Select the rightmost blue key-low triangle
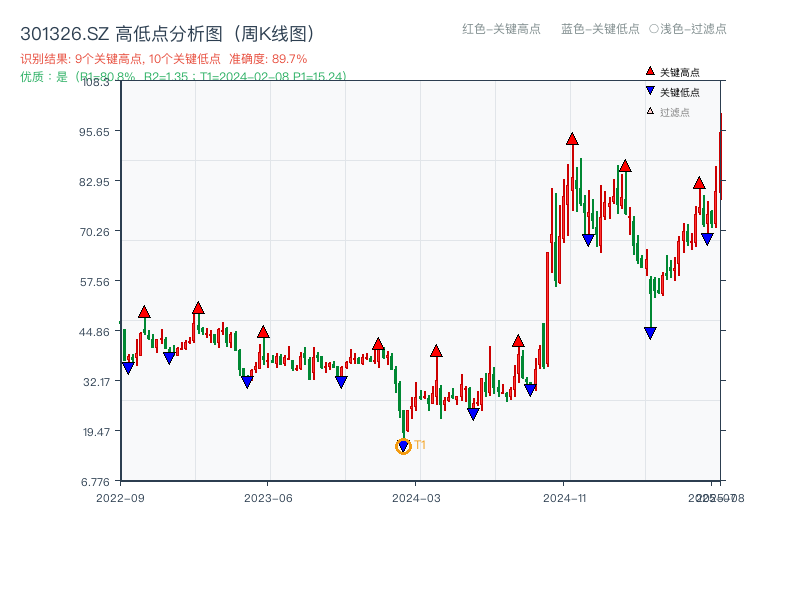The image size is (800, 600). [707, 239]
